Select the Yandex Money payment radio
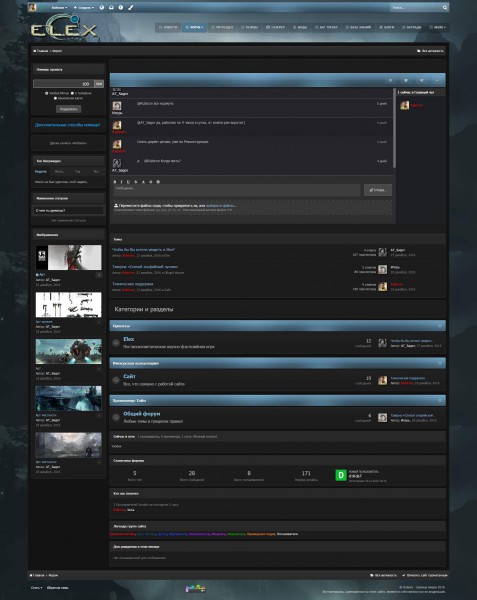 click(47, 93)
